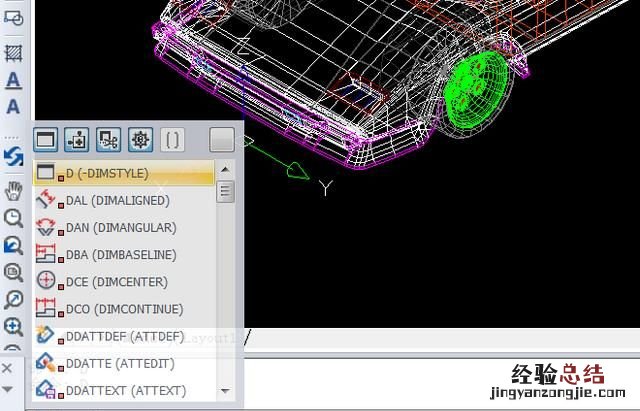Pick DCO (DIMCONTINUE) from suggestions
The image size is (640, 411).
click(x=116, y=309)
